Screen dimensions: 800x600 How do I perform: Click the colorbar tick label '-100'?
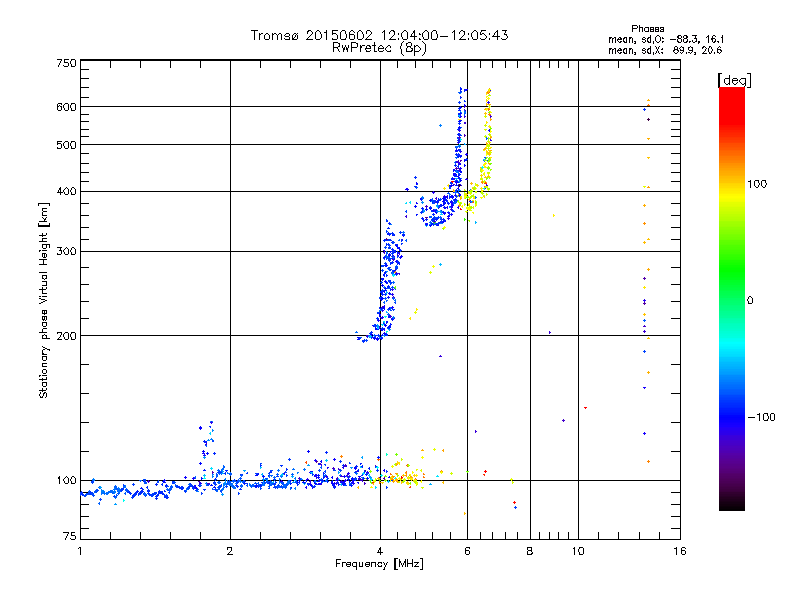click(x=761, y=417)
